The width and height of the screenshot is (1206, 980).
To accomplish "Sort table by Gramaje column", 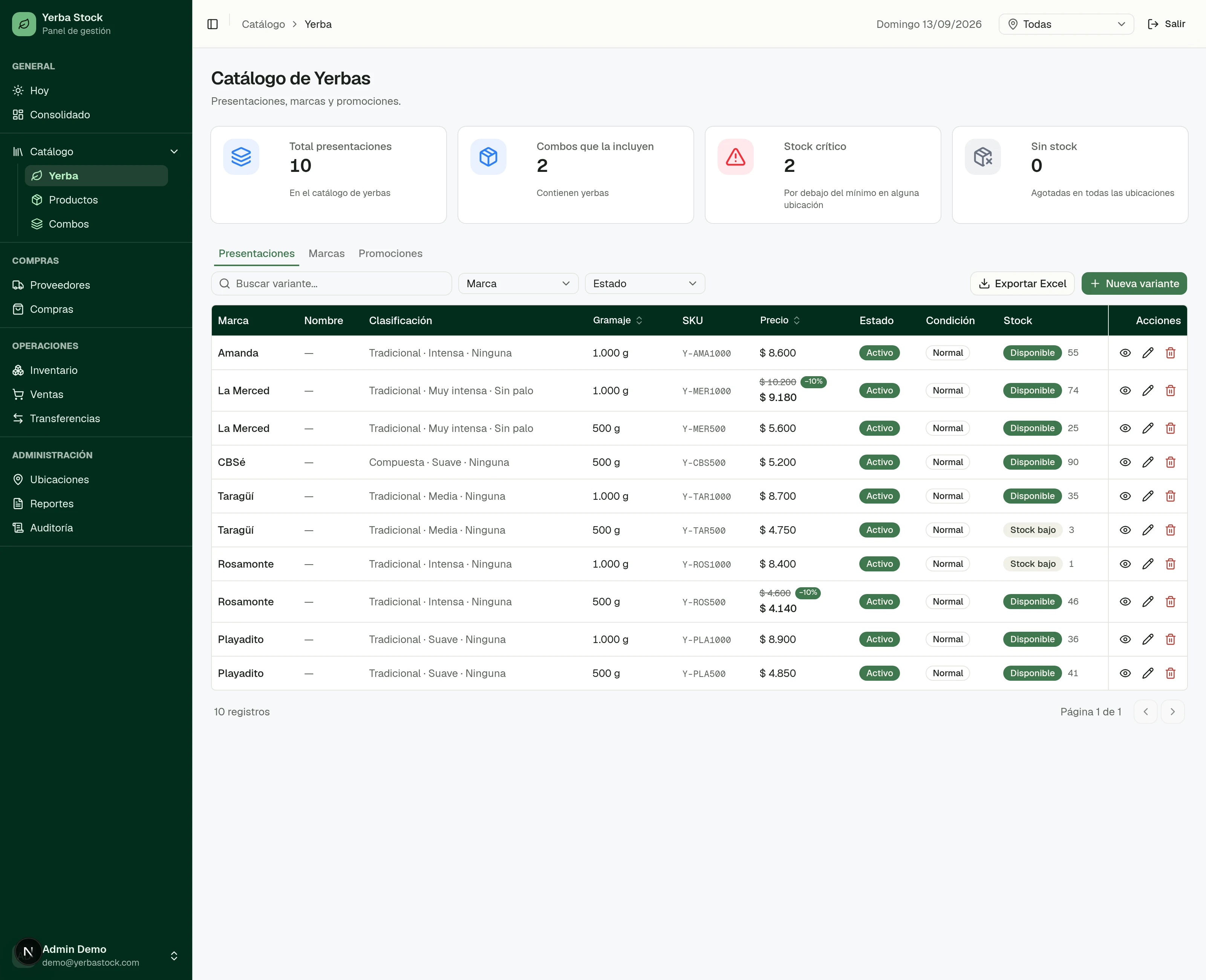I will (617, 321).
